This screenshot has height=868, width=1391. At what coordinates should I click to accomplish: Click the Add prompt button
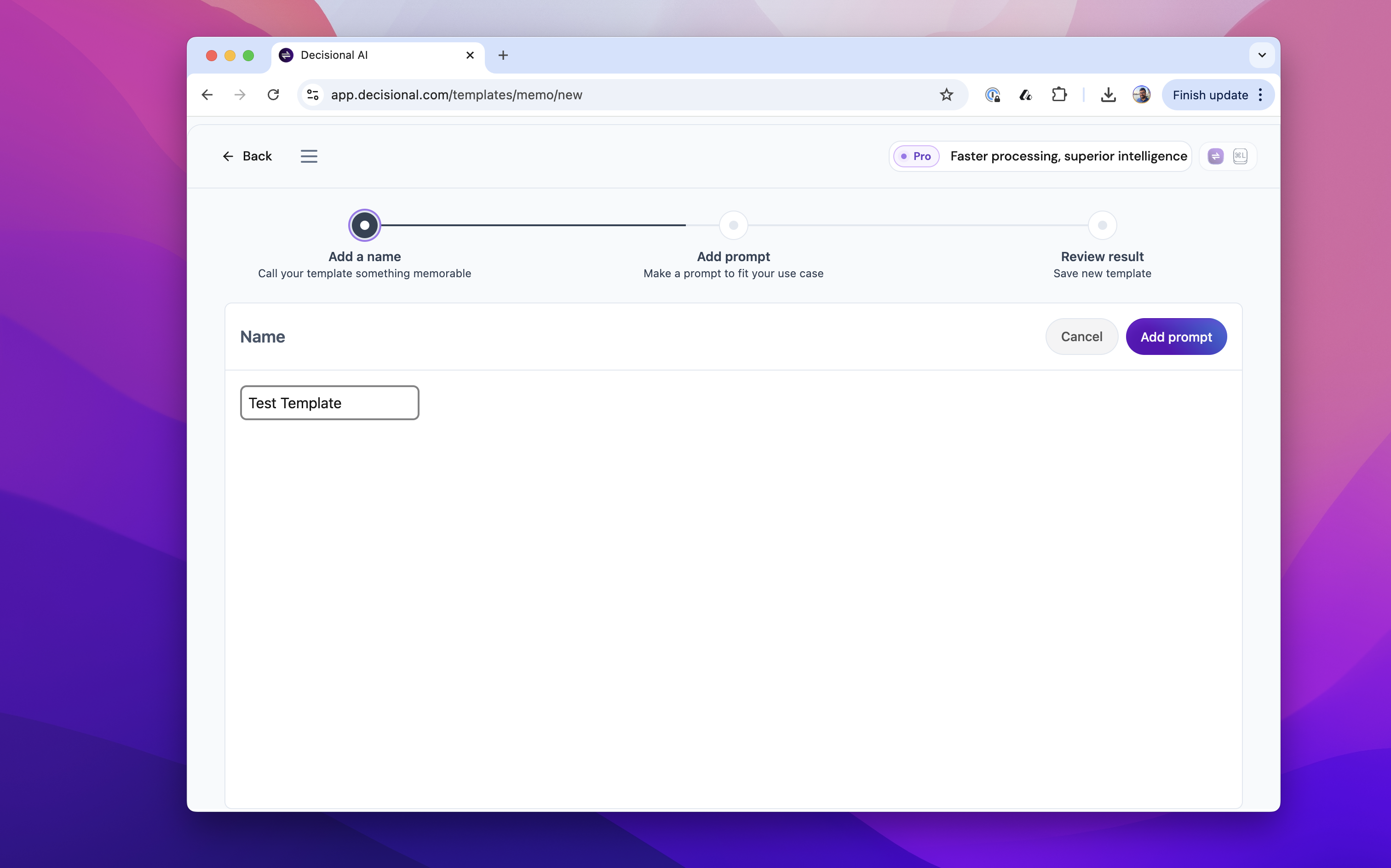coord(1176,337)
